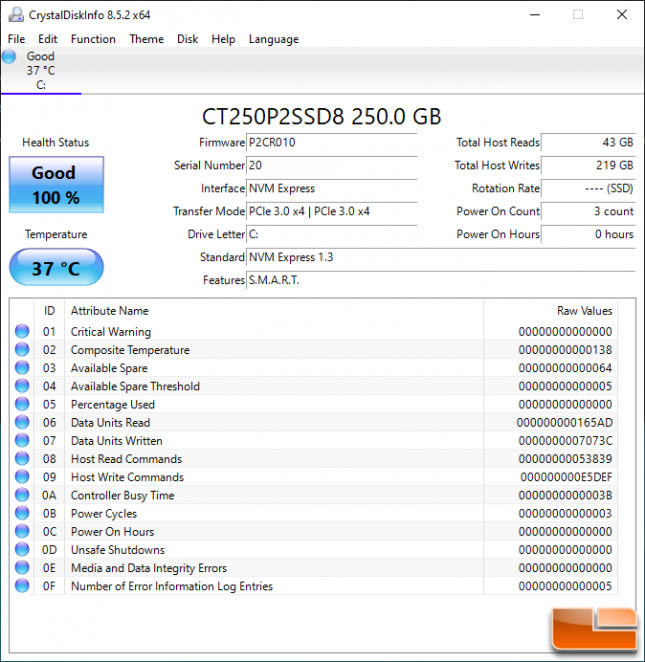The height and width of the screenshot is (662, 645).
Task: Select the Unsafe Shutdowns attribute name
Action: [118, 550]
